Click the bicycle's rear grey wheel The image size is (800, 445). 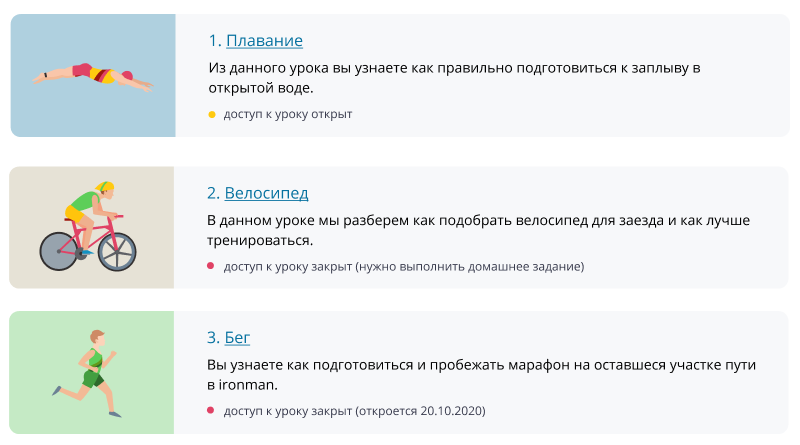point(59,251)
